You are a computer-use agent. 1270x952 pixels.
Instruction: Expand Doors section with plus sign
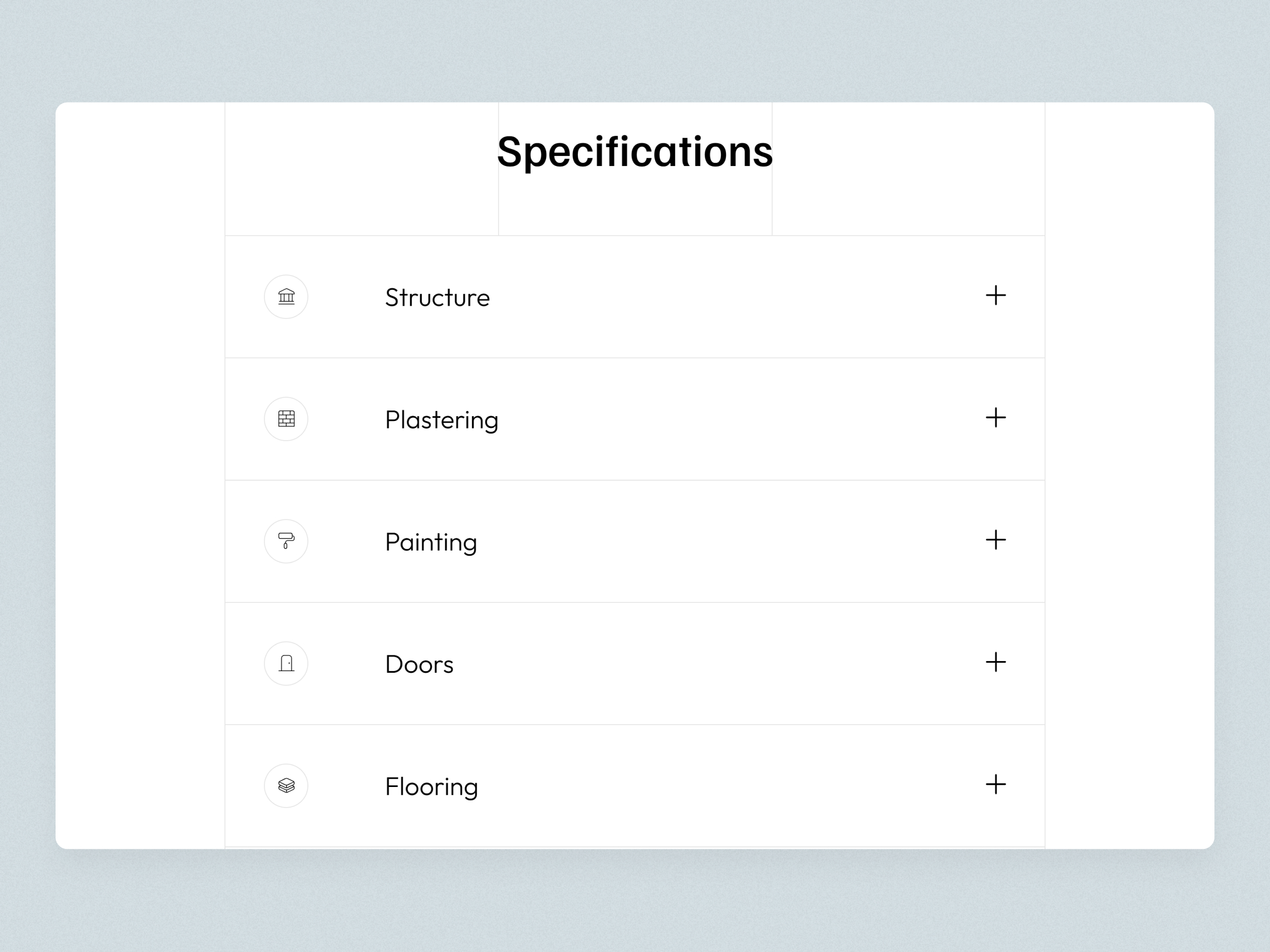pos(995,662)
